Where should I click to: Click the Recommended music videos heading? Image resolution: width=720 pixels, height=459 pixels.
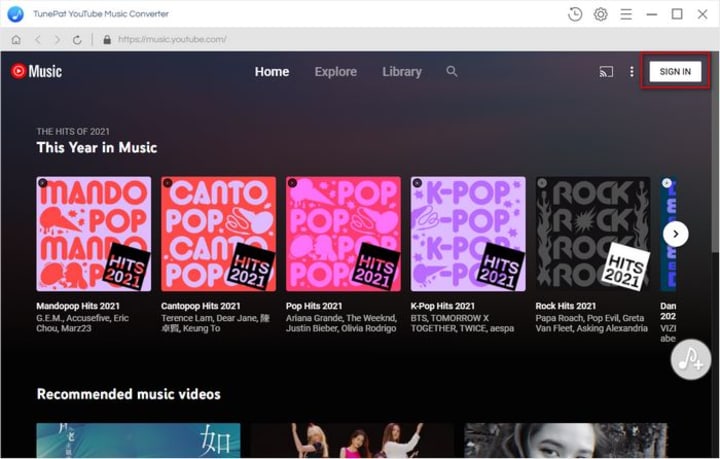tap(129, 394)
